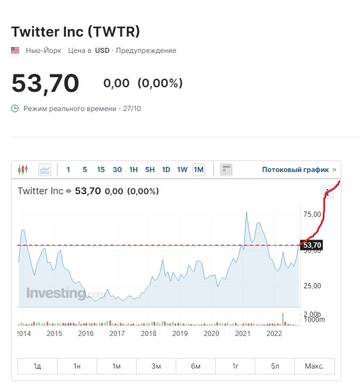Select the 1 minute interval
The width and height of the screenshot is (360, 386).
[x=68, y=170]
